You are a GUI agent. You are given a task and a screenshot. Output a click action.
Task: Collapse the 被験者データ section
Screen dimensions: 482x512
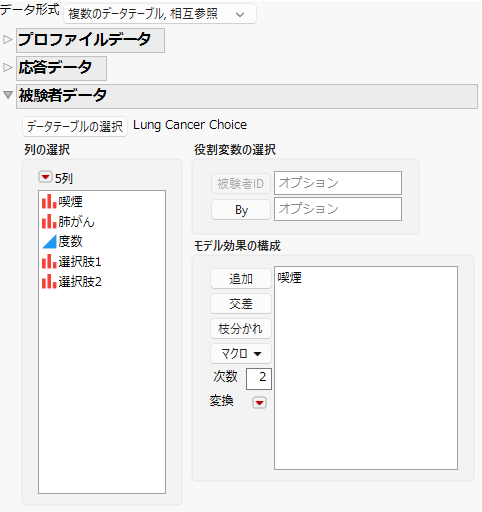point(8,95)
